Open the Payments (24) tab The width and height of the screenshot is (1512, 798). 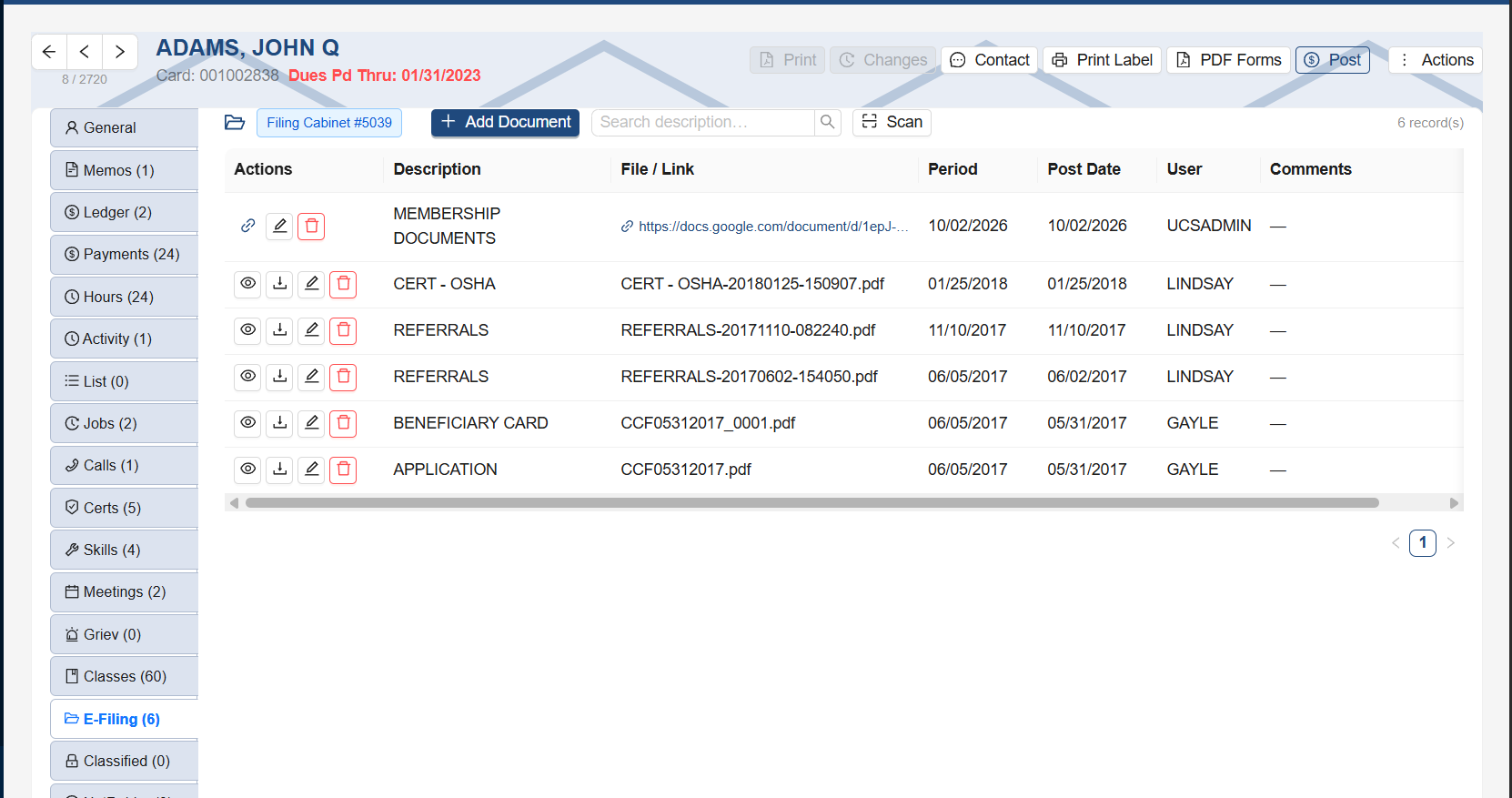124,255
